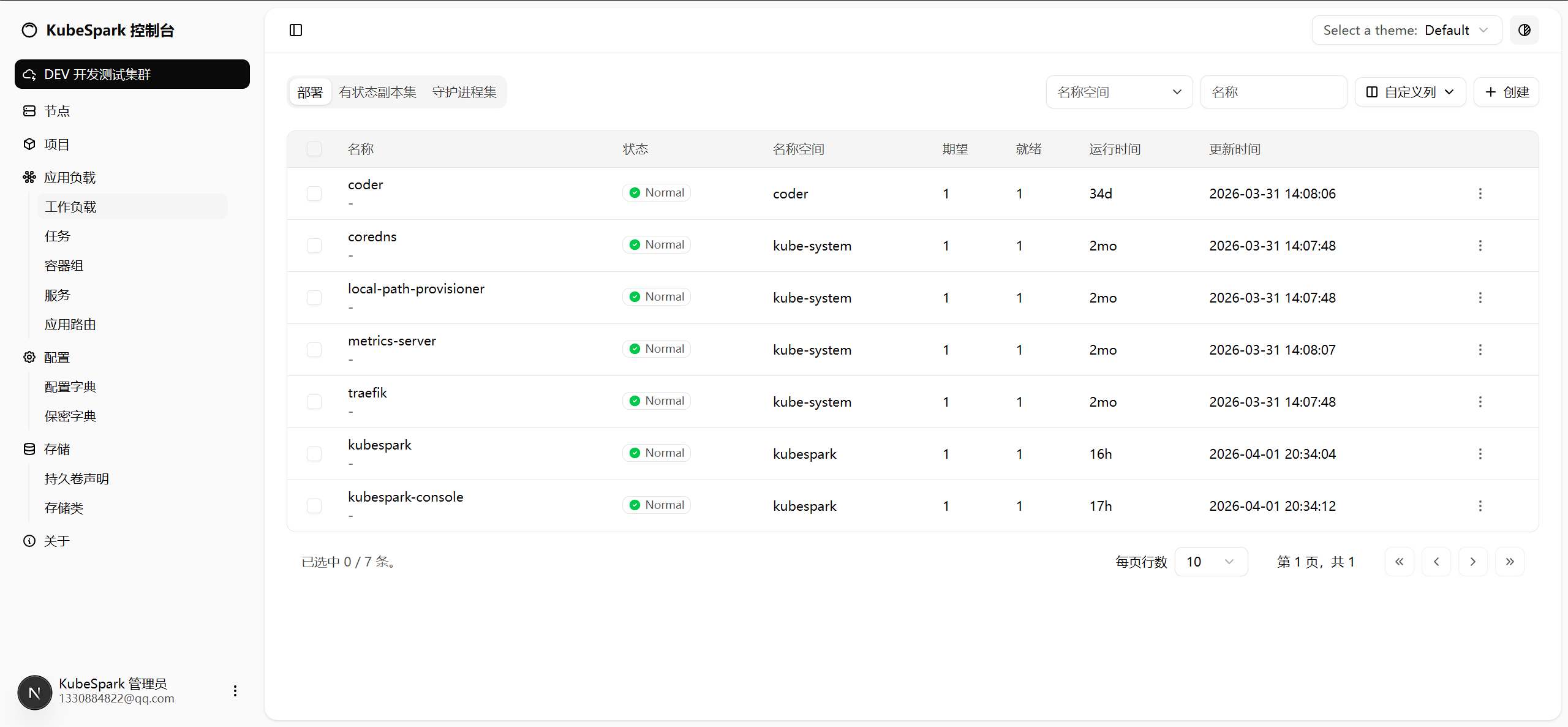Viewport: 1568px width, 727px height.
Task: Go to the last page arrow
Action: coord(1510,562)
